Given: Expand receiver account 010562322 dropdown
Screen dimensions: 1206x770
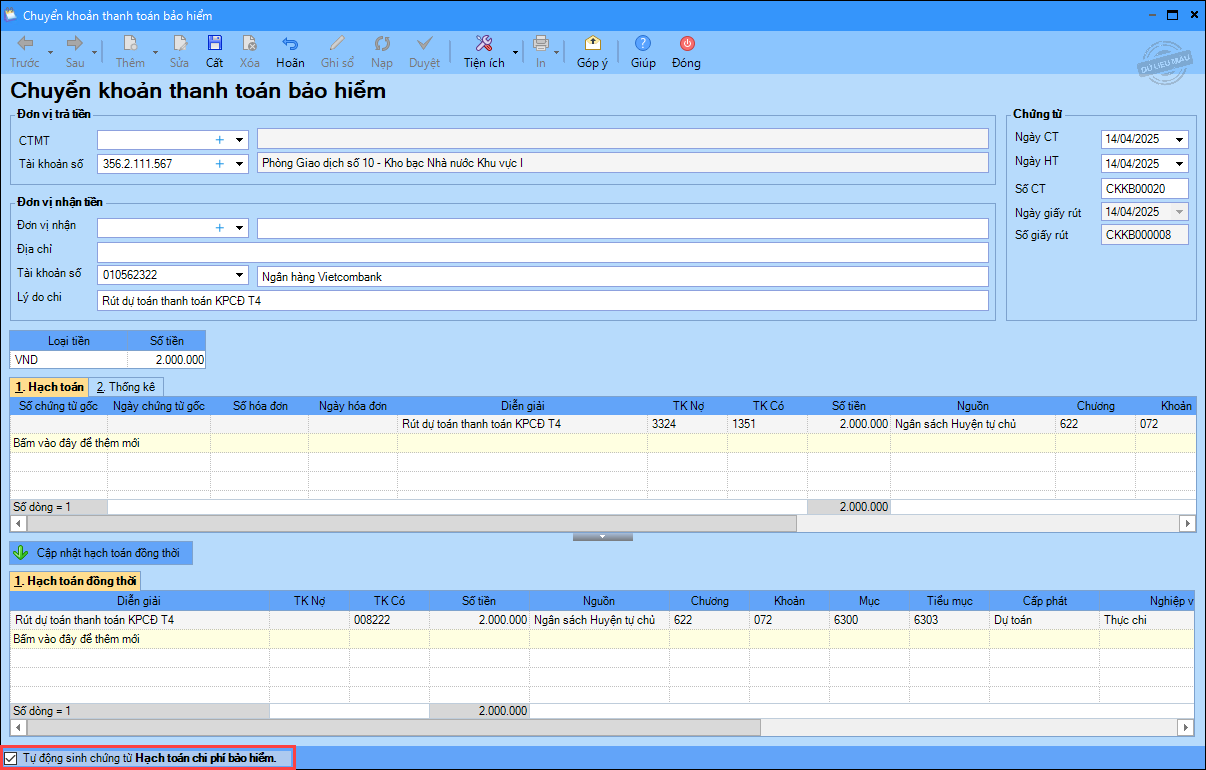Looking at the screenshot, I should [239, 275].
